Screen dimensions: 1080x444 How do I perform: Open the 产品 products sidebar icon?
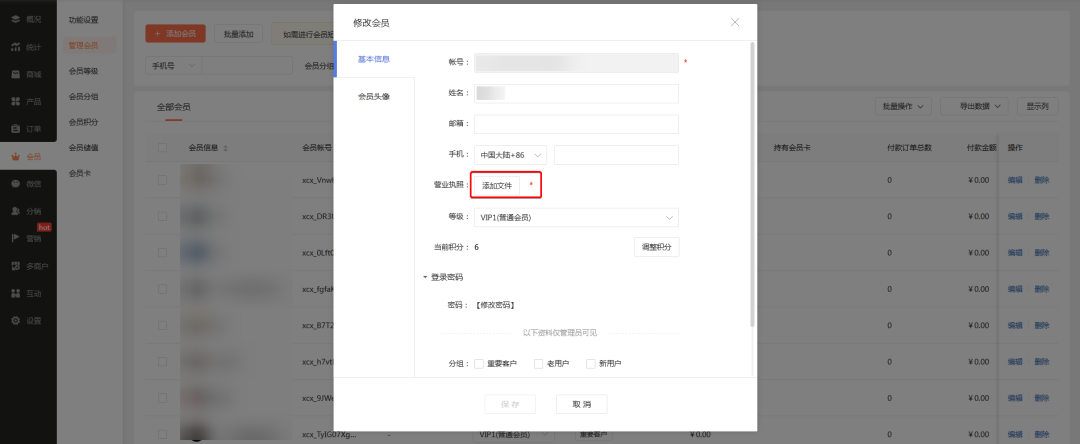pyautogui.click(x=16, y=101)
